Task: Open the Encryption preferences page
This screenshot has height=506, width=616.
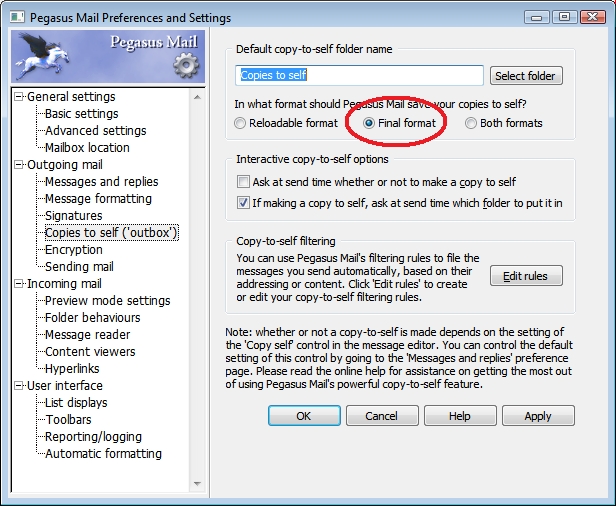Action: pos(73,250)
